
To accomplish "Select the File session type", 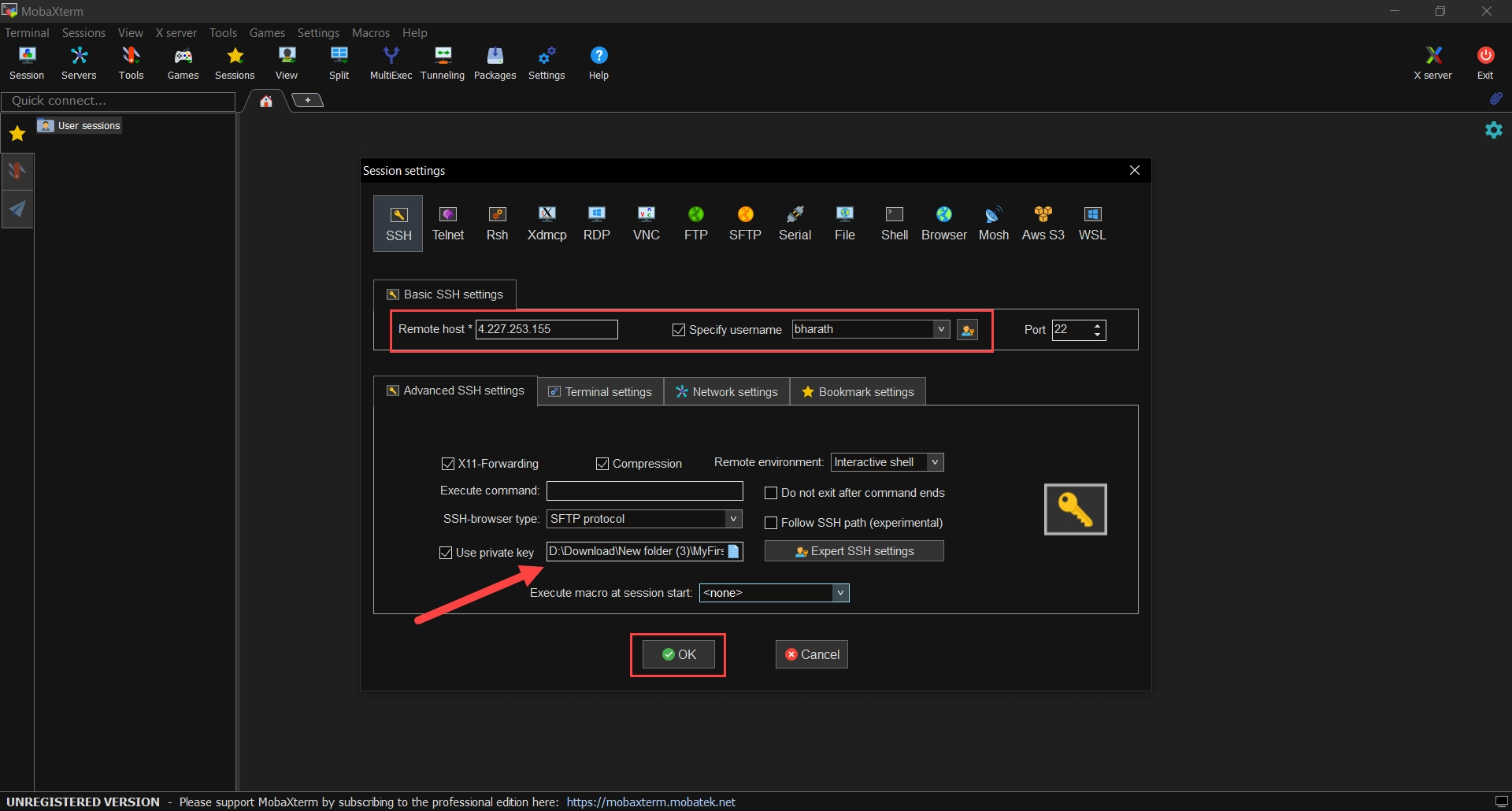I will [x=845, y=224].
